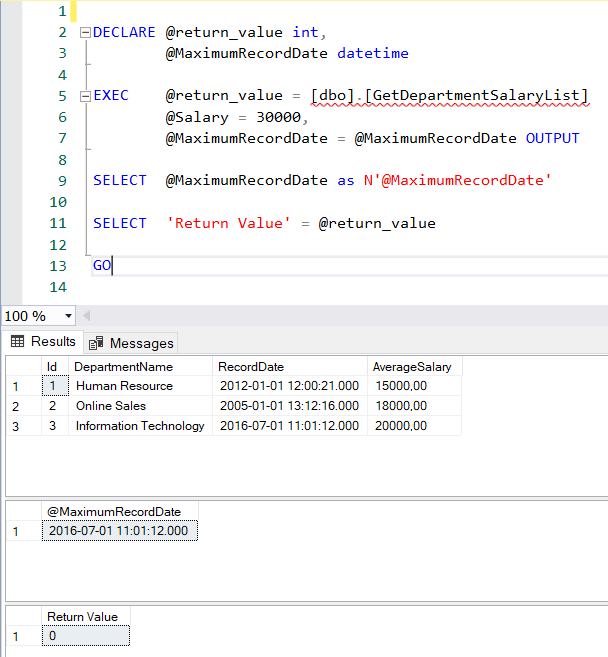Click the 30000 salary value in code
This screenshot has height=657, width=608.
pos(279,117)
